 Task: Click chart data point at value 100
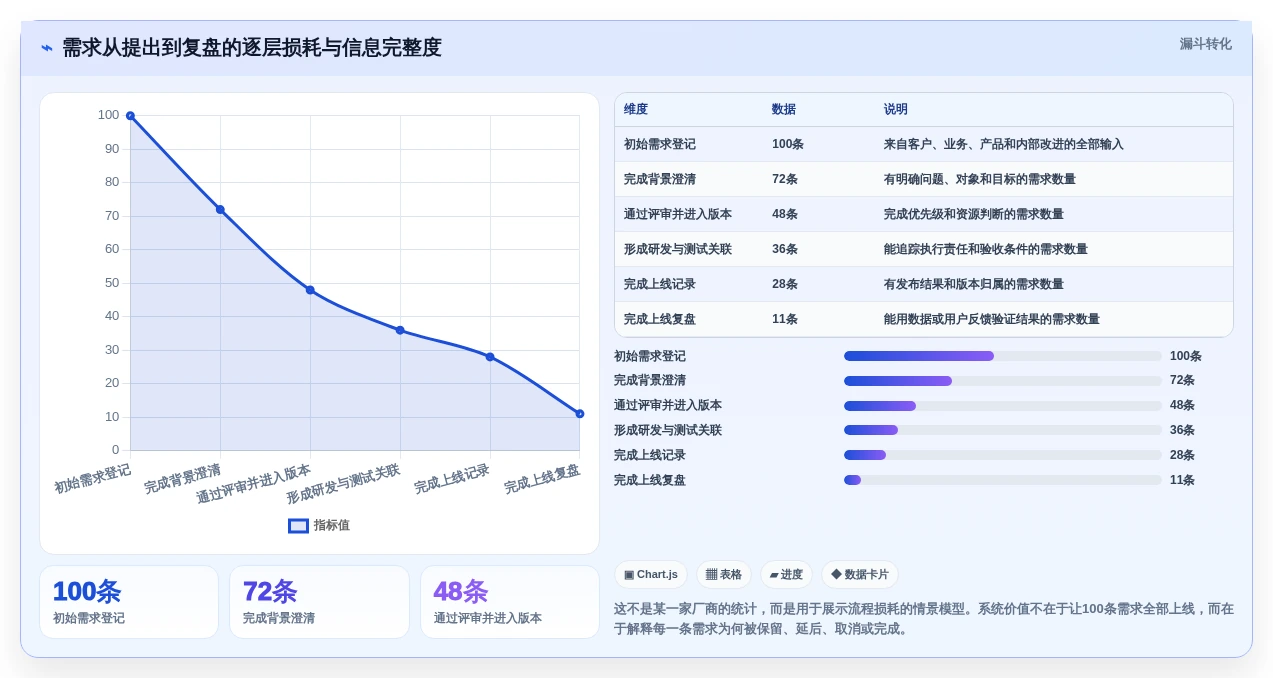click(130, 116)
